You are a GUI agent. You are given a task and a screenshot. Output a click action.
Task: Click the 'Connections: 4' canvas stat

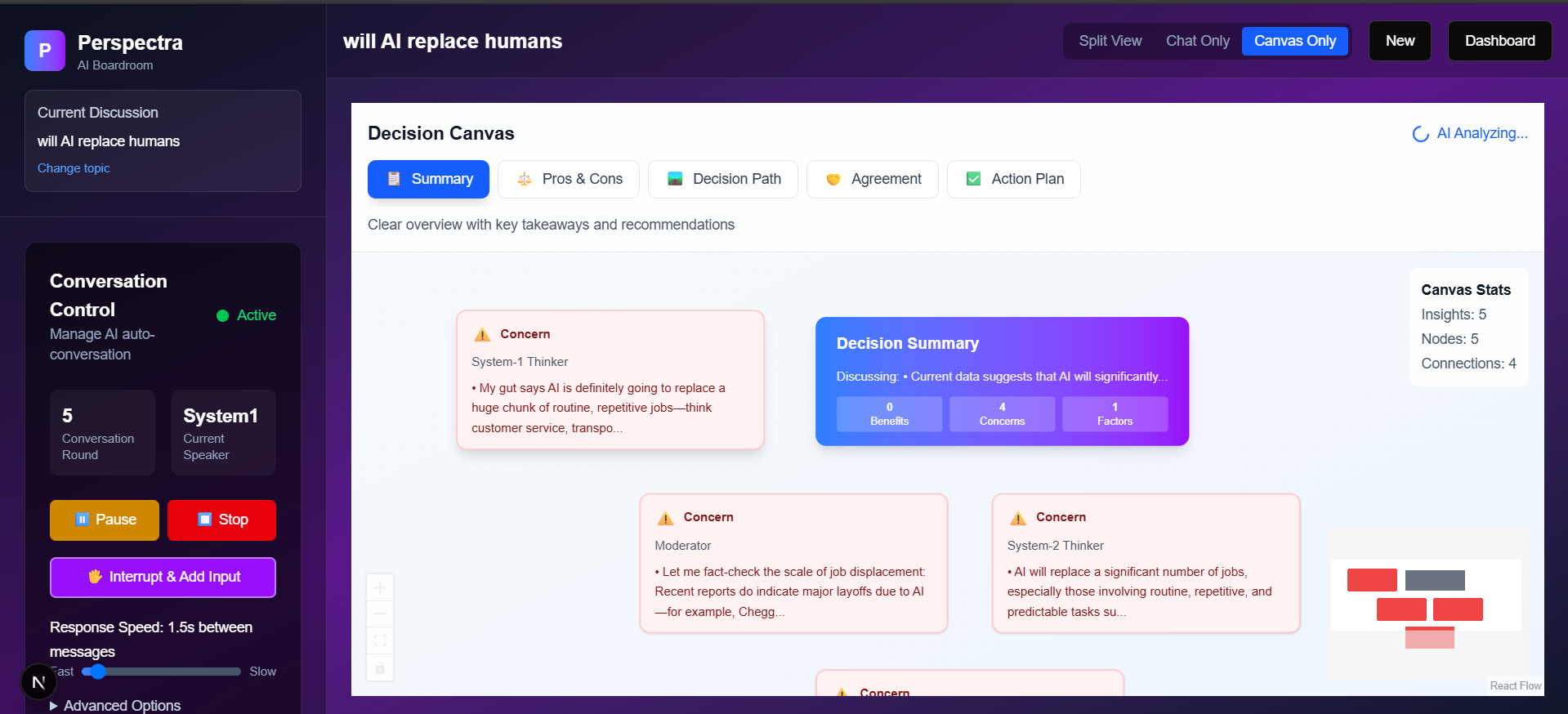1468,364
